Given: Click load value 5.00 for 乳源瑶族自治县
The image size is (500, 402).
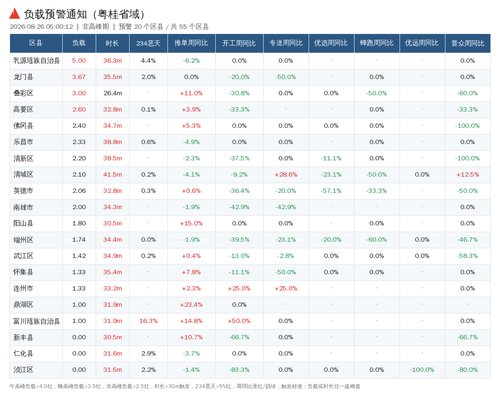Looking at the screenshot, I should 79,61.
